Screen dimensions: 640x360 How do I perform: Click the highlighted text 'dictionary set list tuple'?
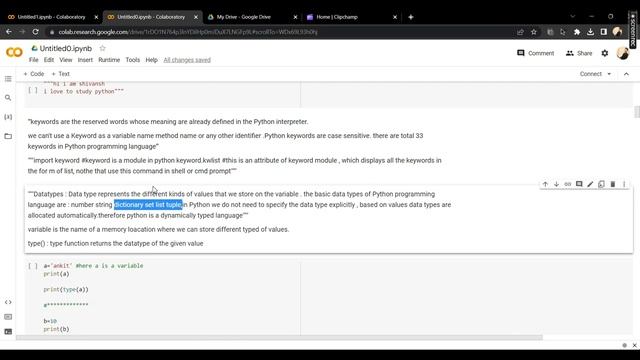(x=148, y=205)
